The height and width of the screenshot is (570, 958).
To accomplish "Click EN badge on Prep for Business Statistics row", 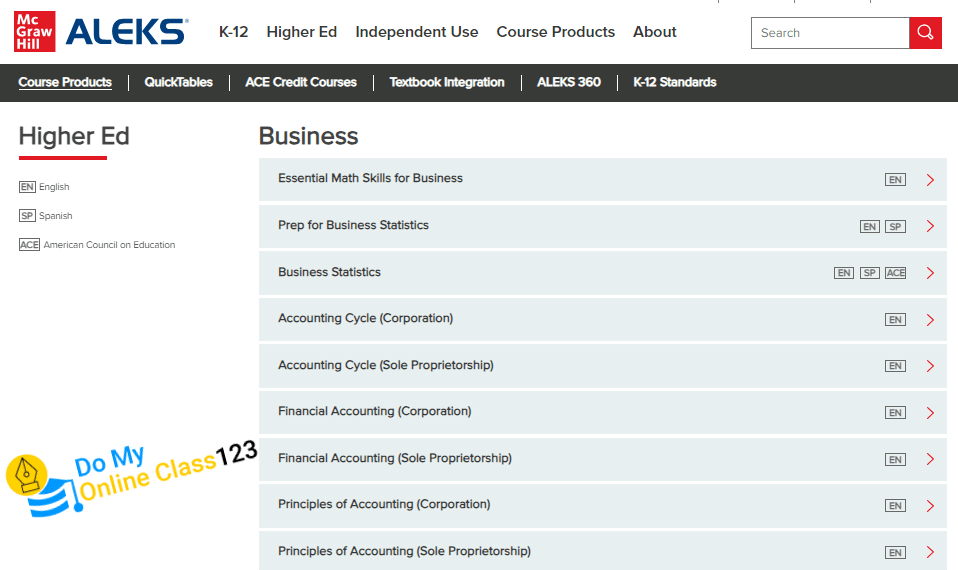I will tap(869, 227).
